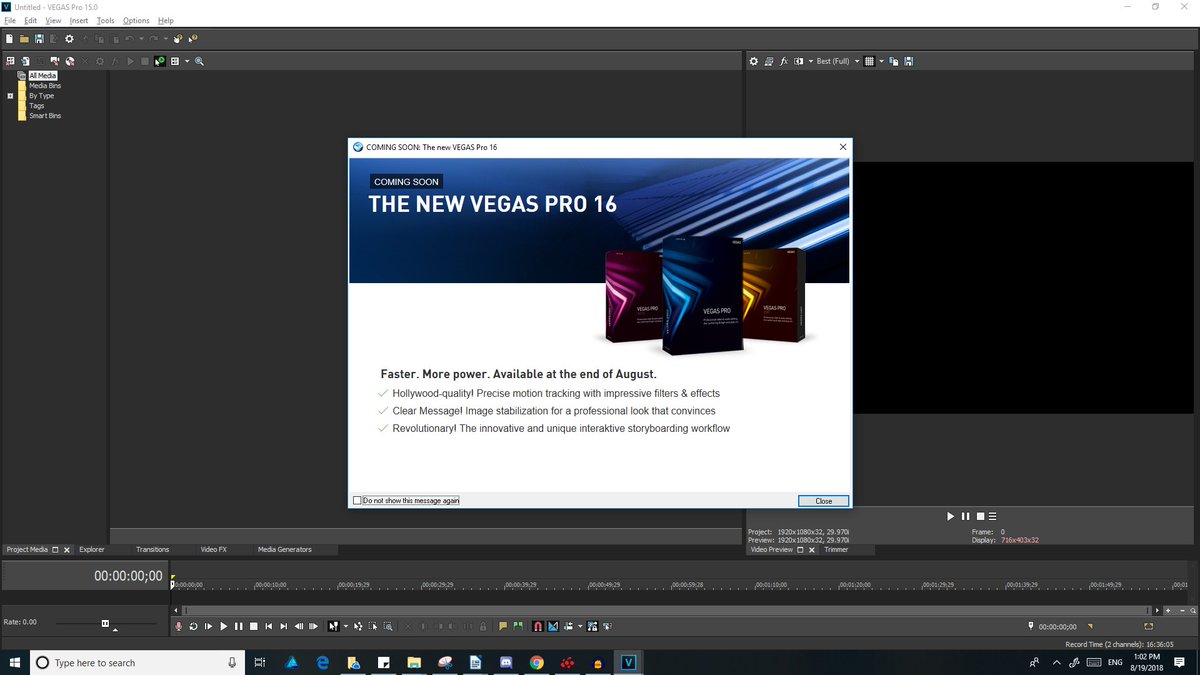Screen dimensions: 1200x675
Task: Check 'Do not show this message again'
Action: [x=357, y=500]
